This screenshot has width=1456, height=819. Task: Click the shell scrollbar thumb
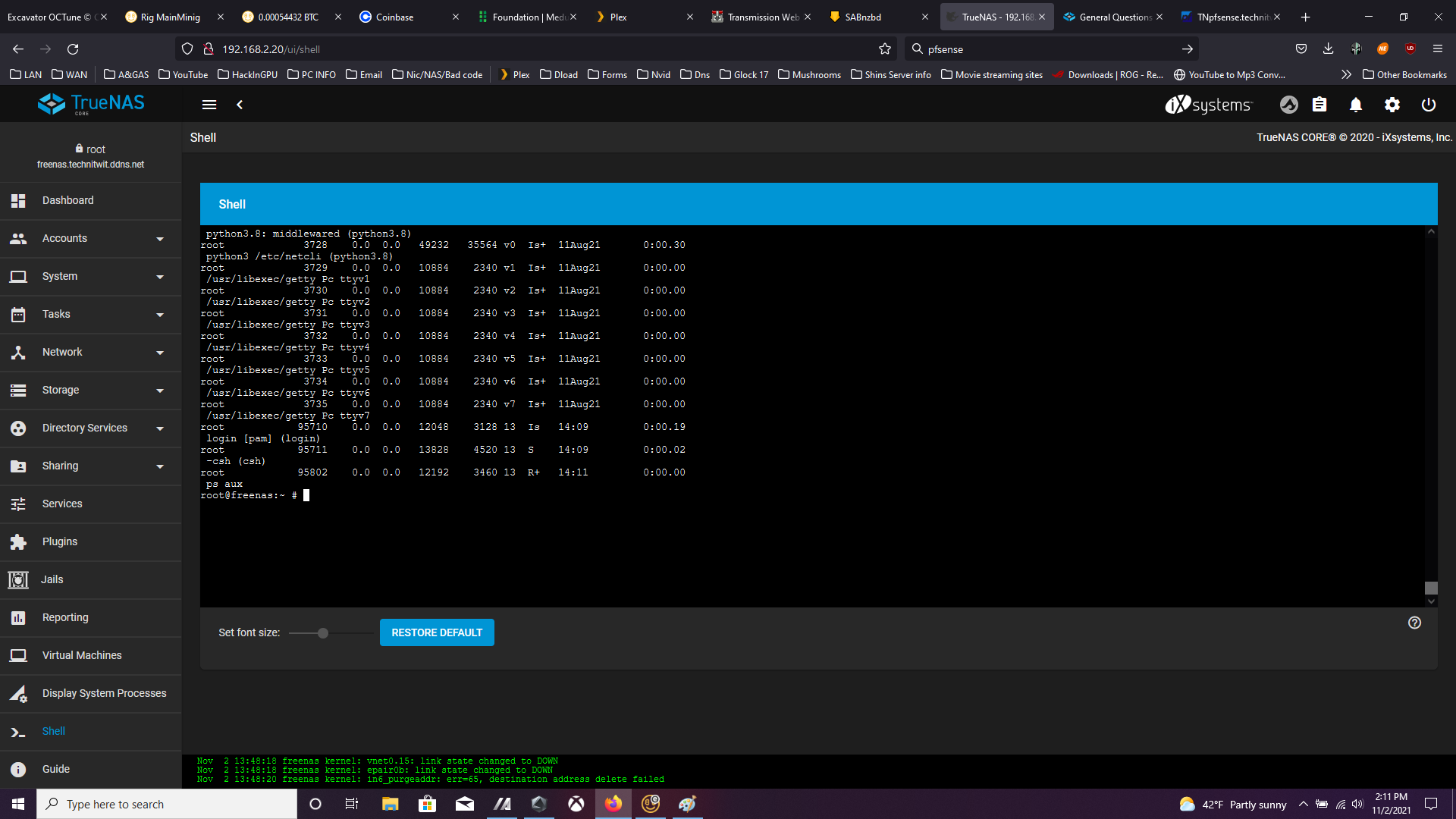(x=1431, y=588)
